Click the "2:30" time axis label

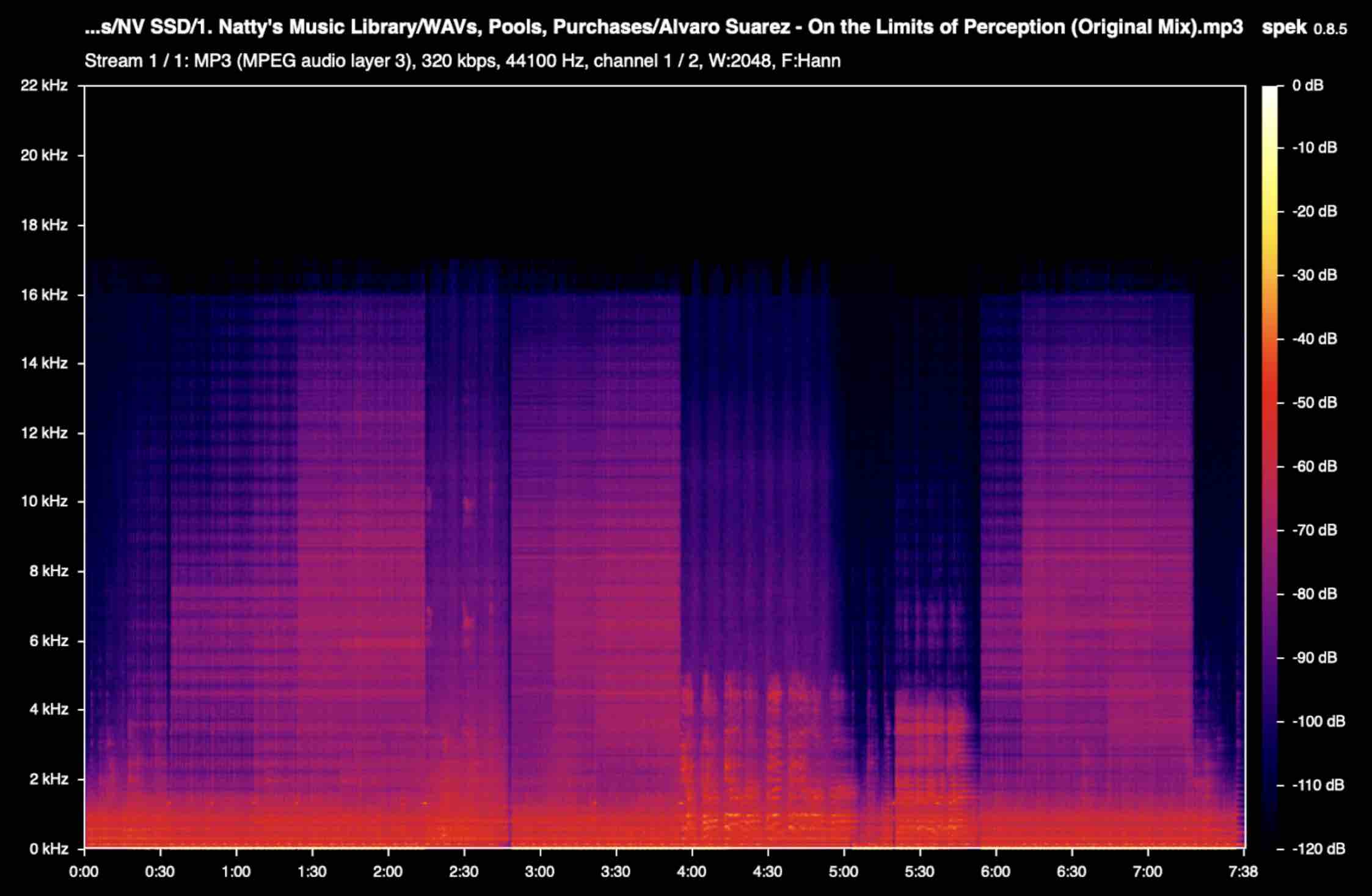[x=464, y=872]
